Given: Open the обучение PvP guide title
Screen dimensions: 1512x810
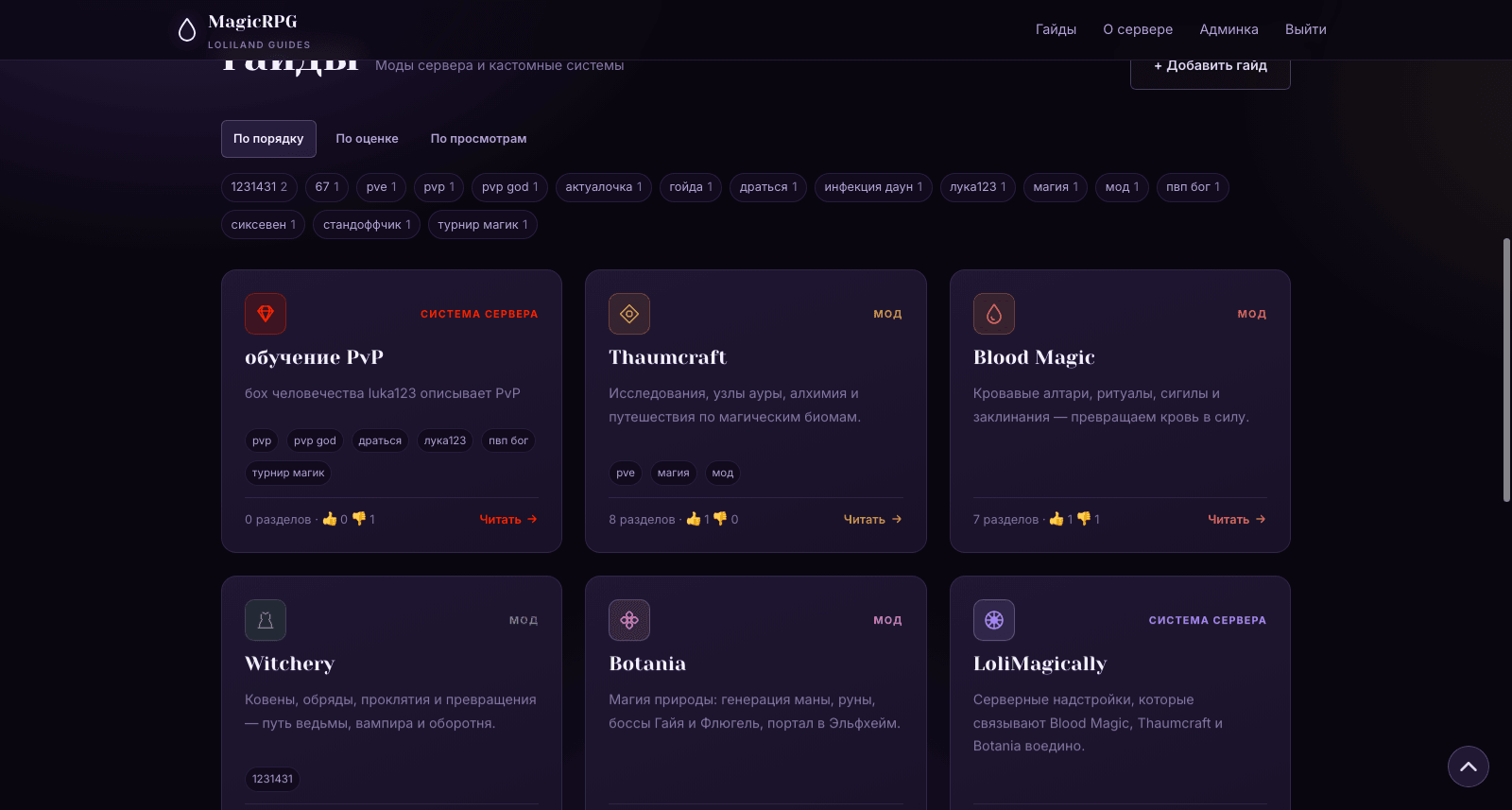Looking at the screenshot, I should click(314, 357).
